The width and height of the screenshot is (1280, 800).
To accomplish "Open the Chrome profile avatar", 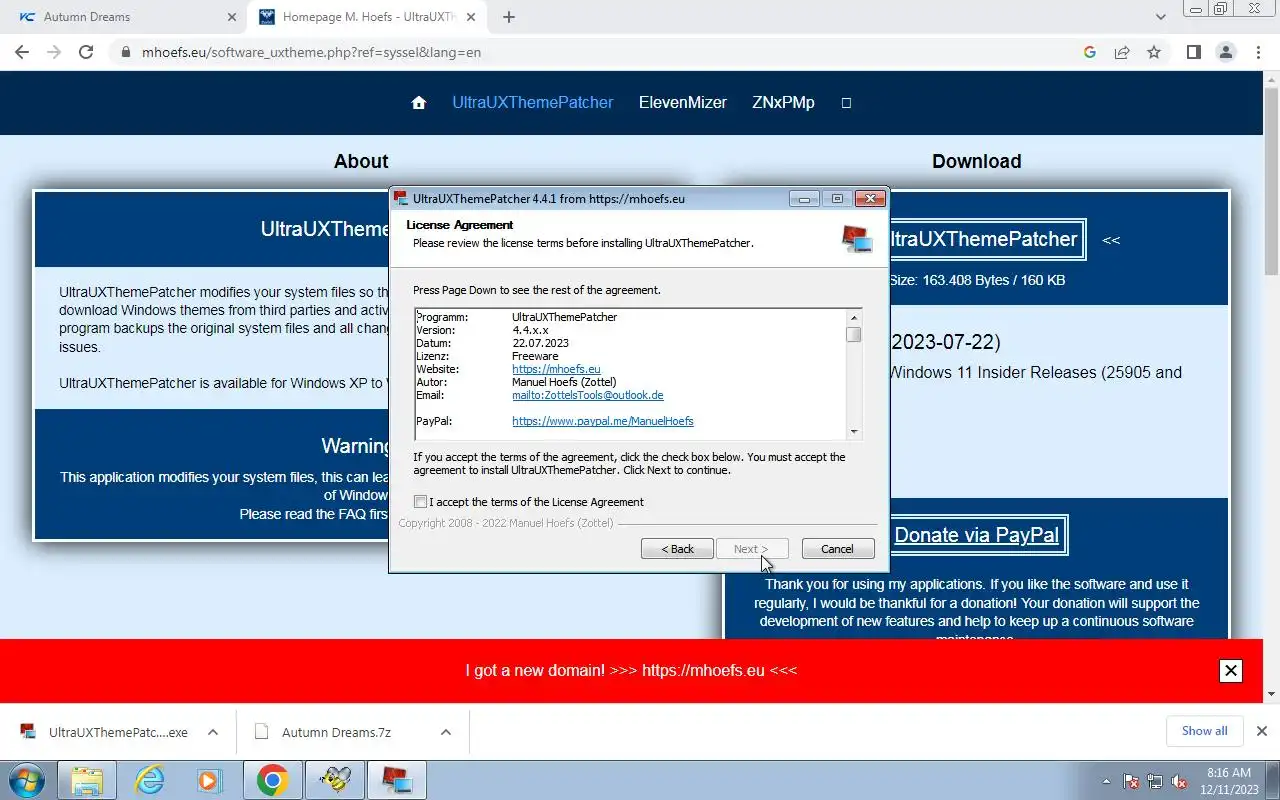I will [x=1225, y=52].
